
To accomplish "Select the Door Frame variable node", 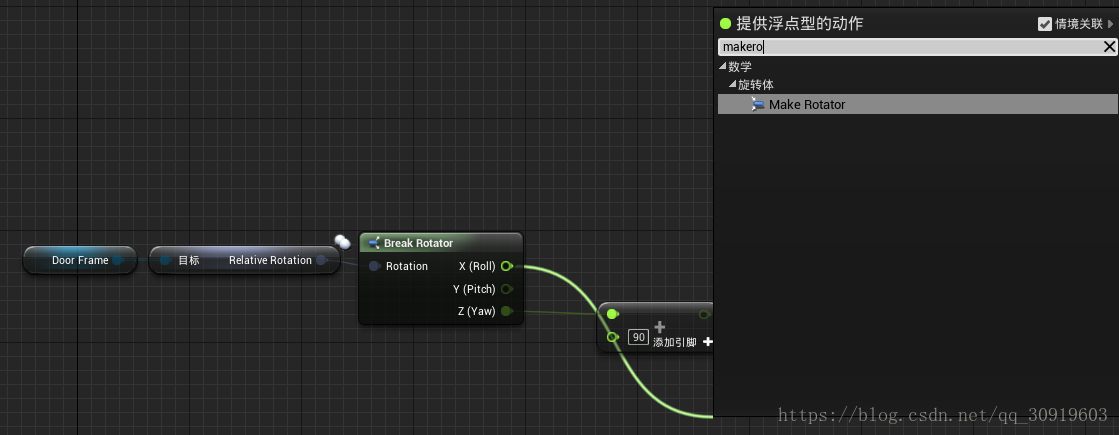I will 80,260.
